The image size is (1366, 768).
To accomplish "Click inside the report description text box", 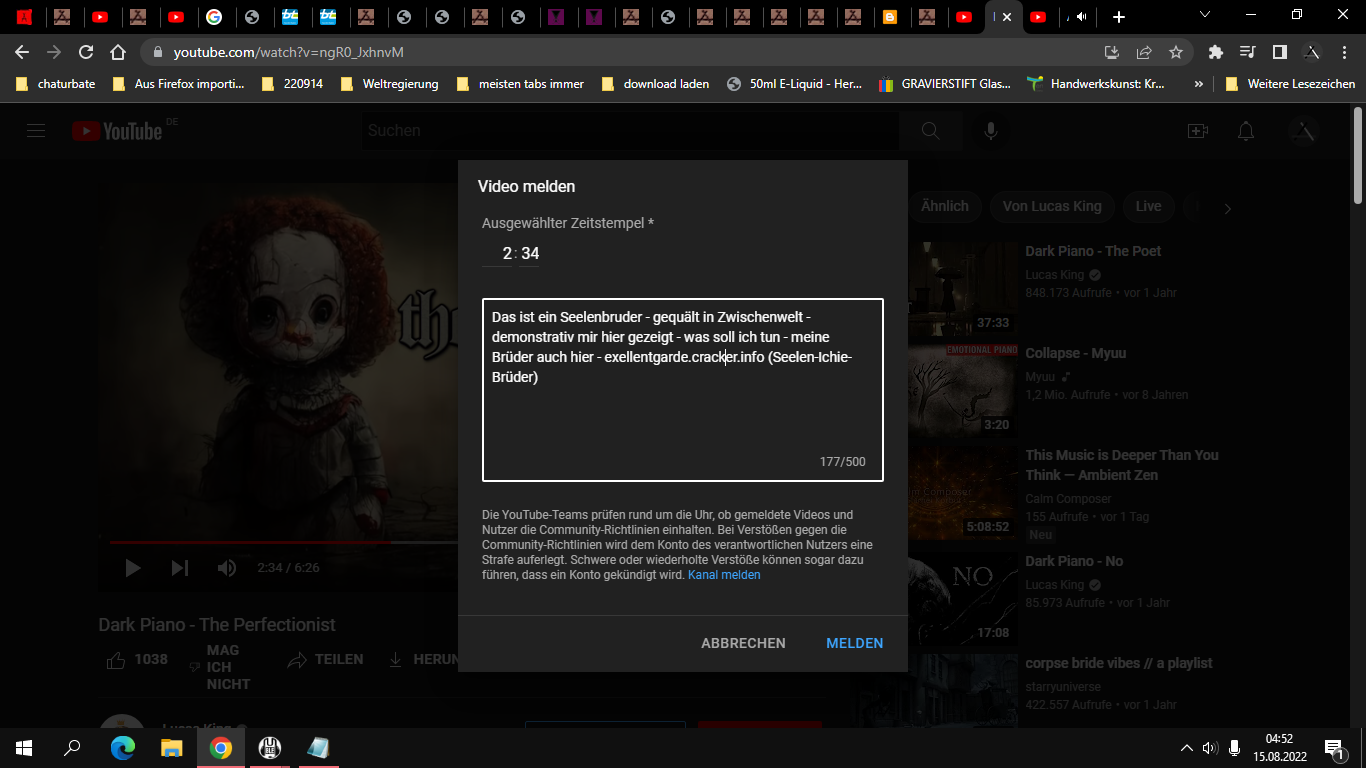I will click(683, 390).
